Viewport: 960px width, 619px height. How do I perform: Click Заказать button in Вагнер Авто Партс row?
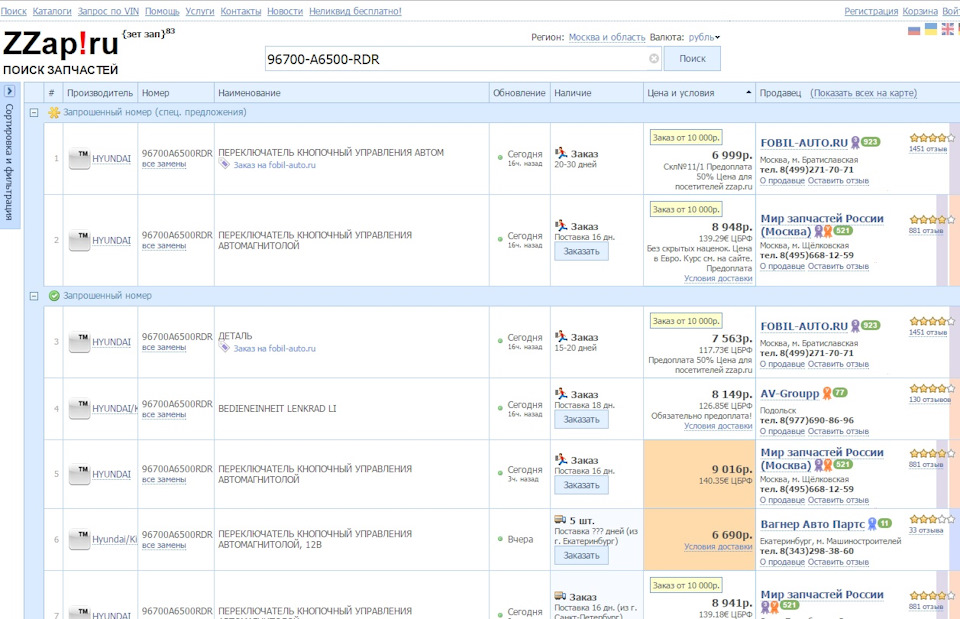581,555
